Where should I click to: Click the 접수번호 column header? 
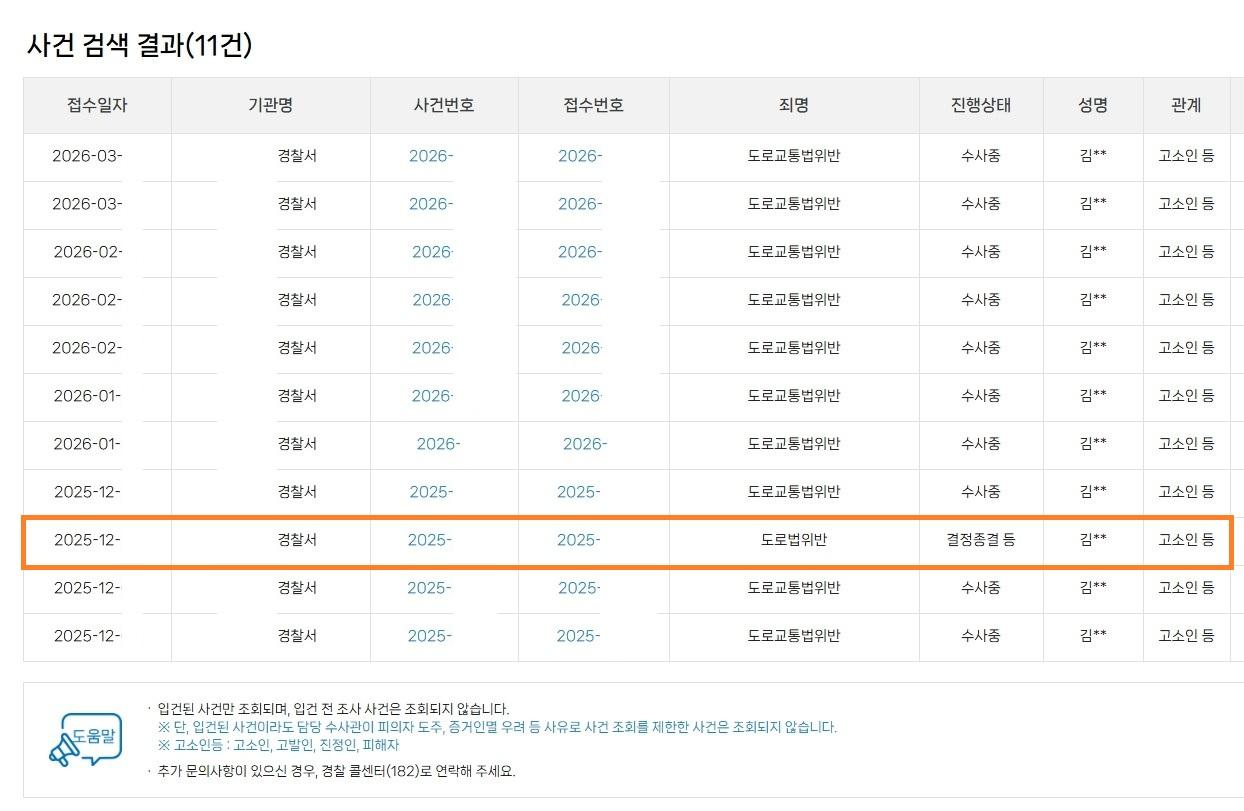[593, 105]
